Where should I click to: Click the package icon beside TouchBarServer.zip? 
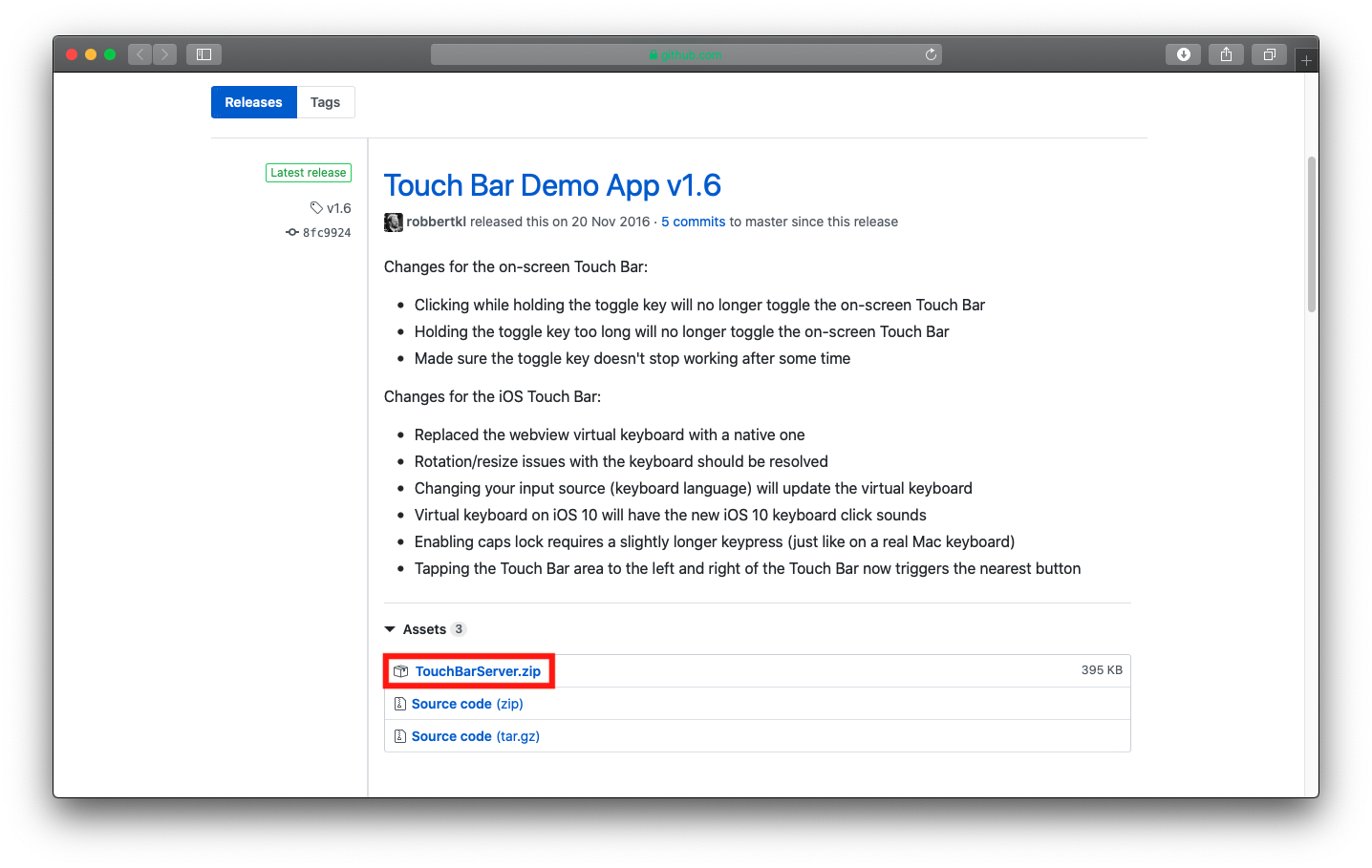point(401,671)
